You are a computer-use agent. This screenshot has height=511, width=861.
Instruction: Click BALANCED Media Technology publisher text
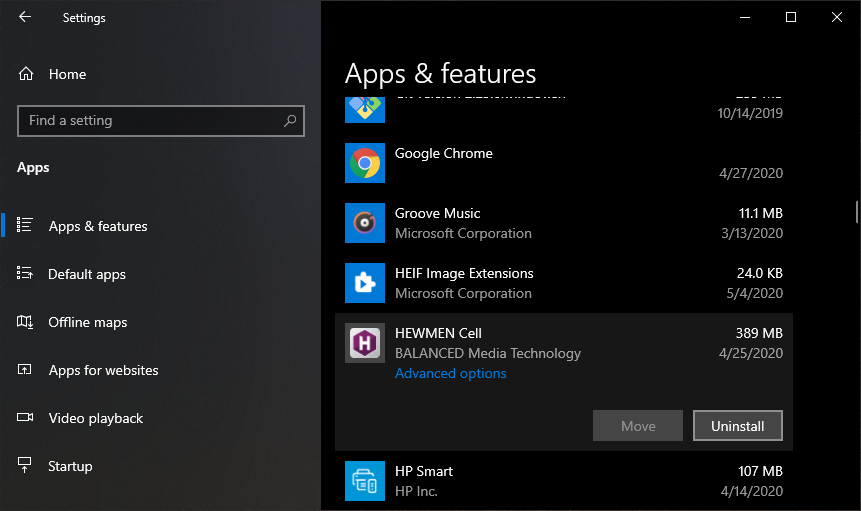[x=488, y=353]
